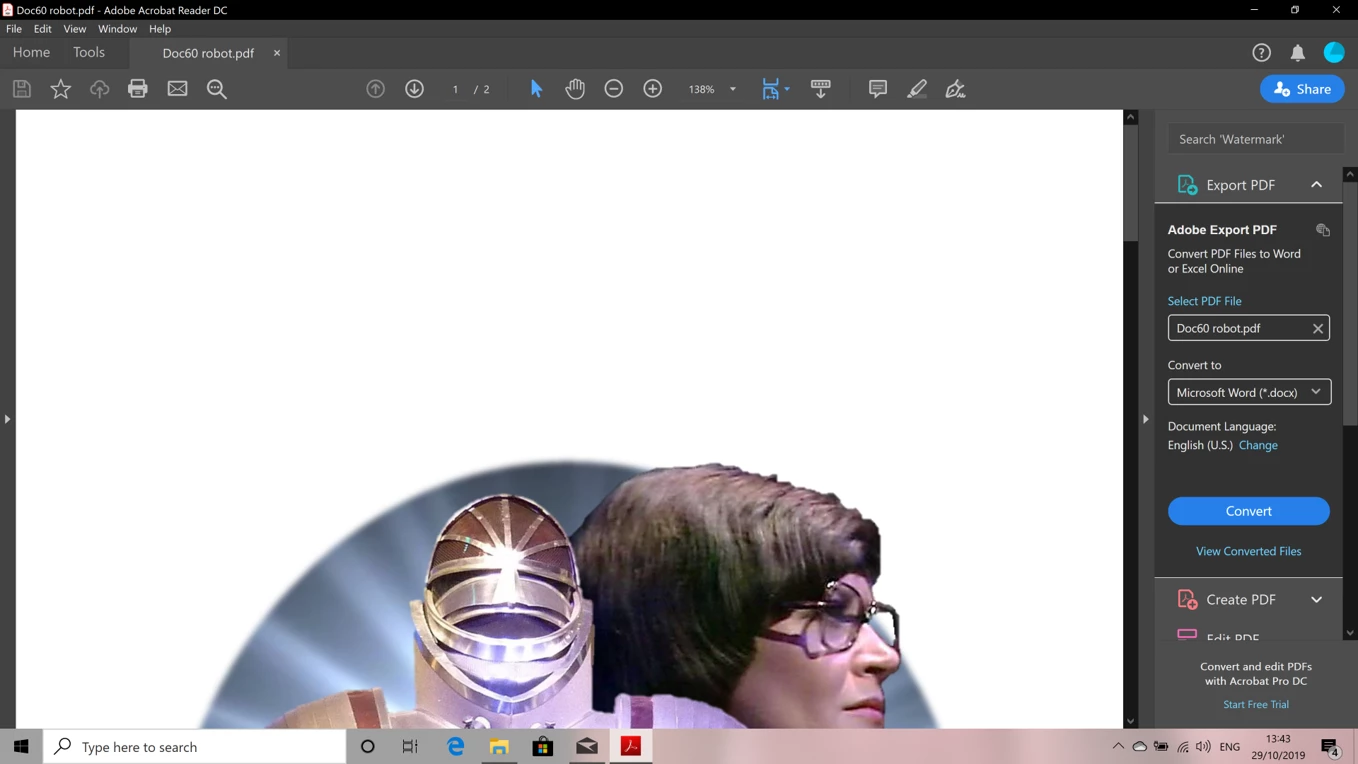Open fit page options dropdown arrow
This screenshot has height=764, width=1358.
(787, 89)
